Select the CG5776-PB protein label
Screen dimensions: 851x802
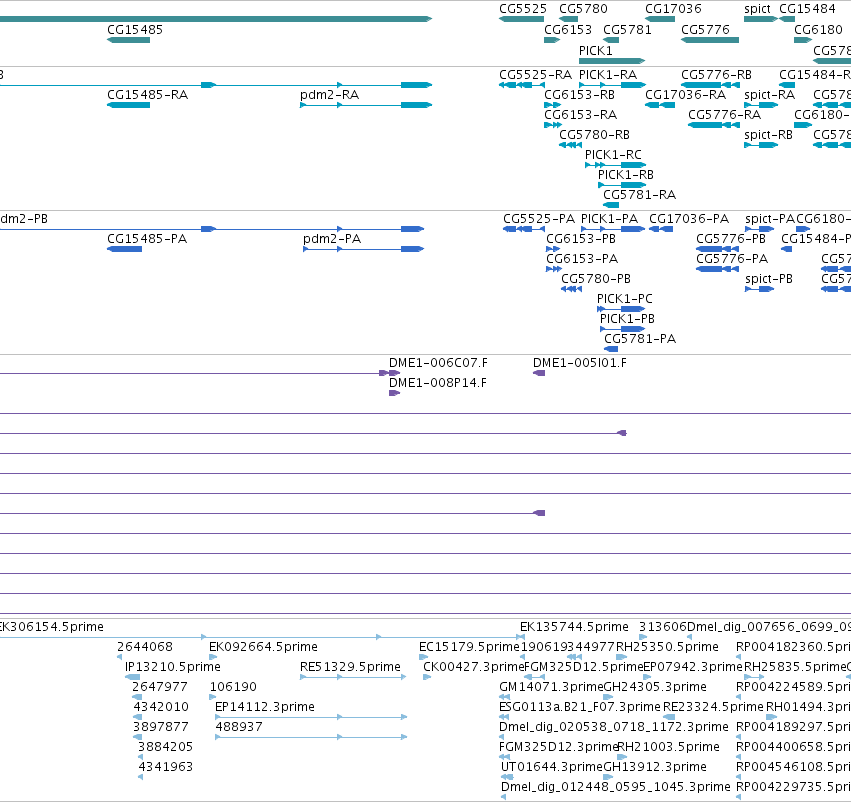[731, 239]
